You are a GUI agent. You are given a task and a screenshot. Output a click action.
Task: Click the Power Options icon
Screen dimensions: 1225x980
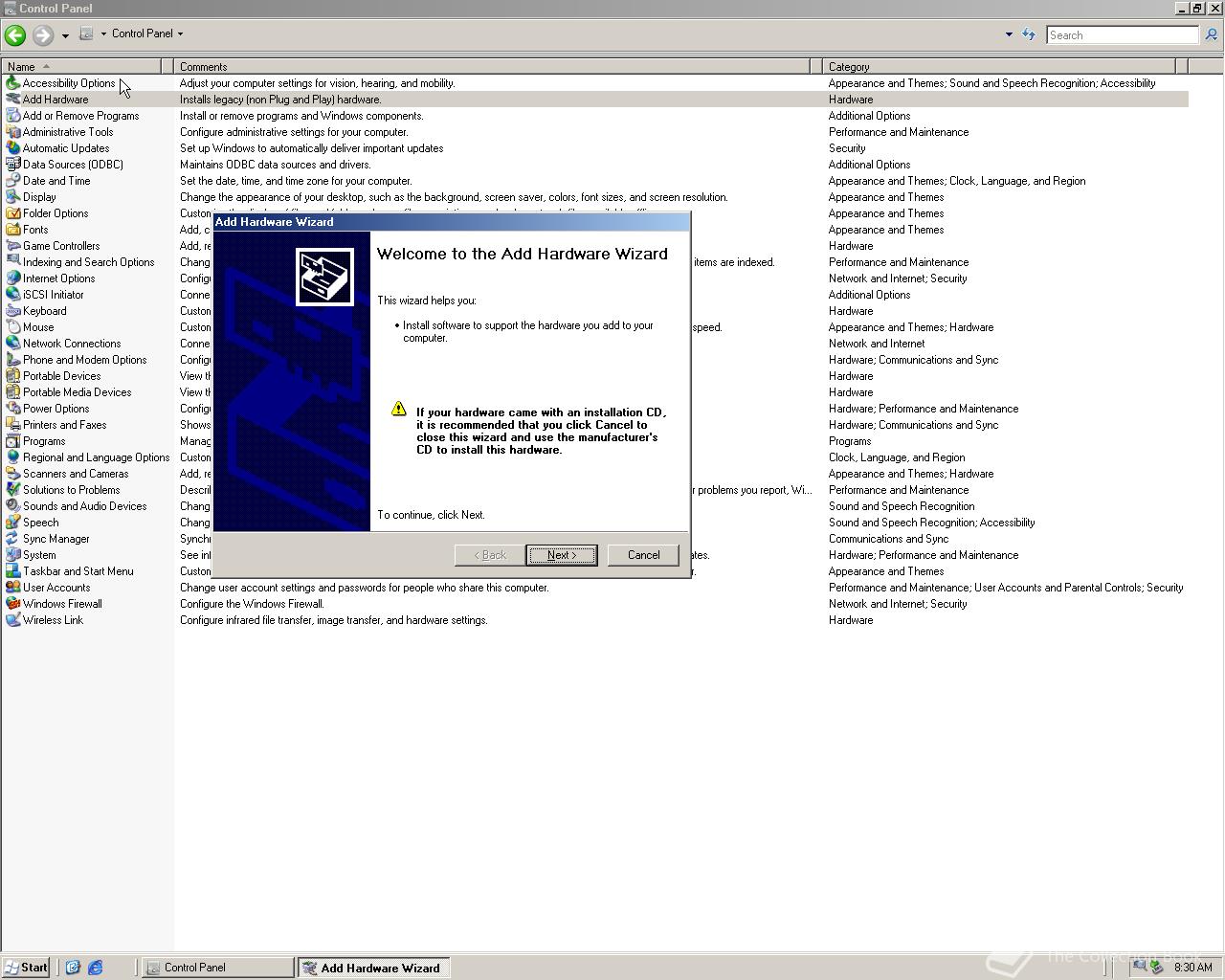12,409
